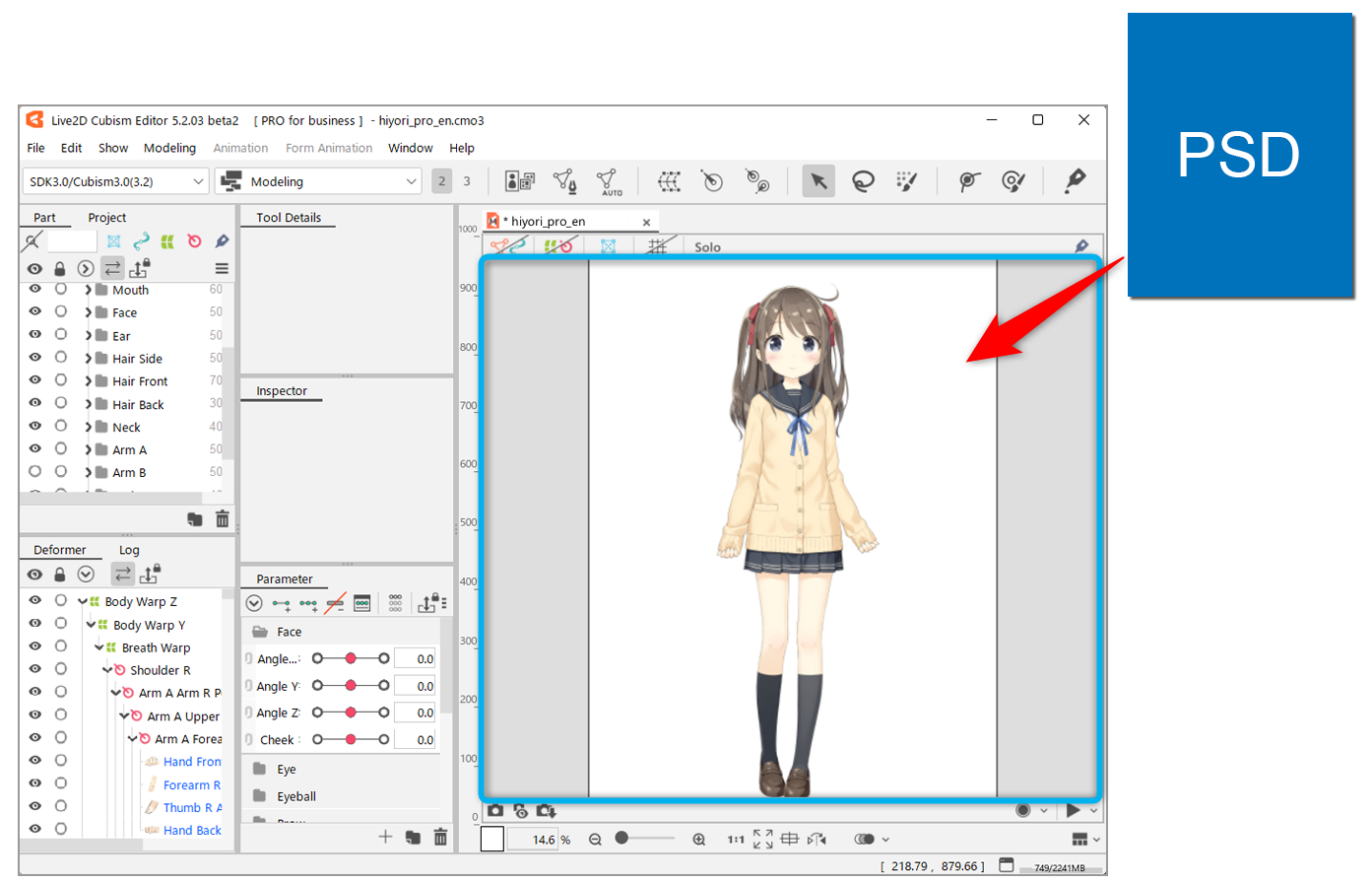Click the zoom in magnifier icon
The image size is (1372, 882).
pyautogui.click(x=698, y=840)
